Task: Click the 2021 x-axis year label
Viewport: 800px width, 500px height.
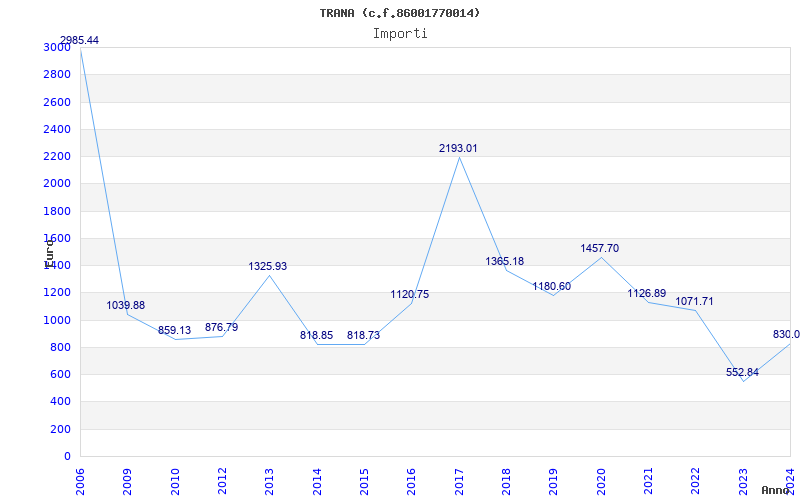Action: point(648,481)
